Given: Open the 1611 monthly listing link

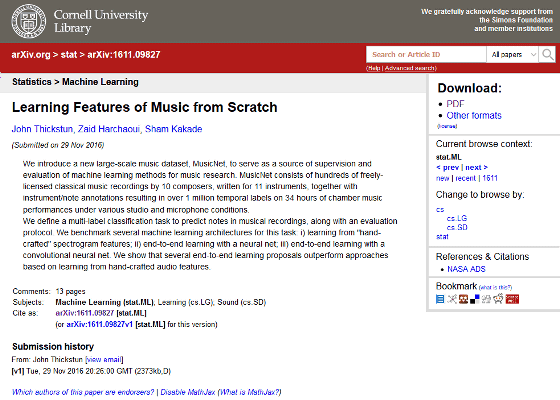Looking at the screenshot, I should (490, 178).
